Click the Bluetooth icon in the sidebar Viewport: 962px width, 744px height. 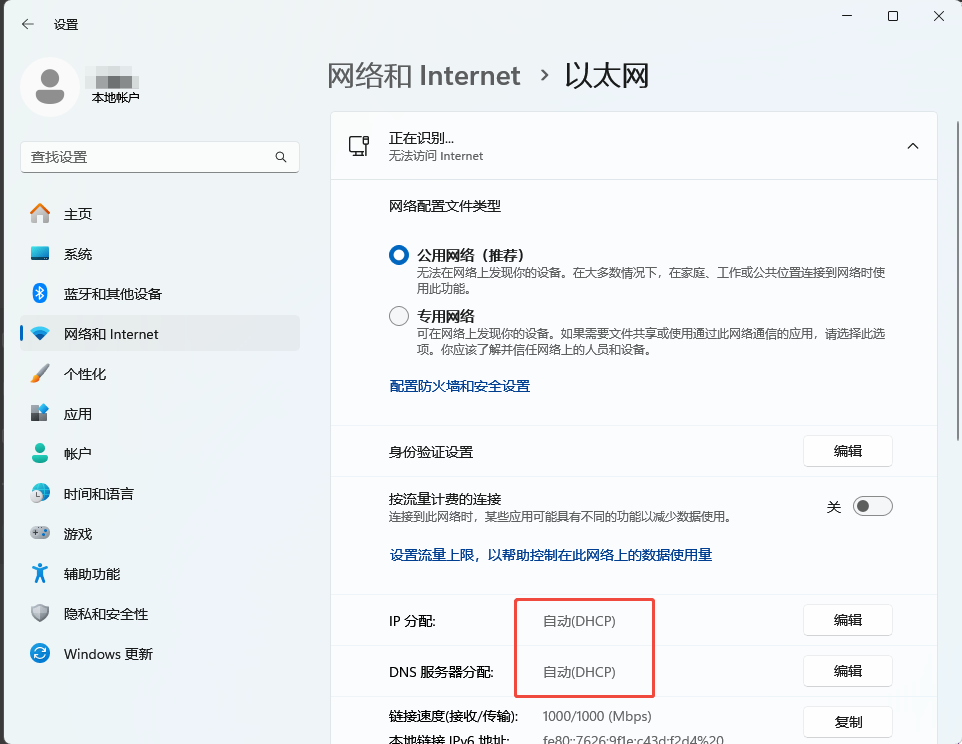coord(40,293)
